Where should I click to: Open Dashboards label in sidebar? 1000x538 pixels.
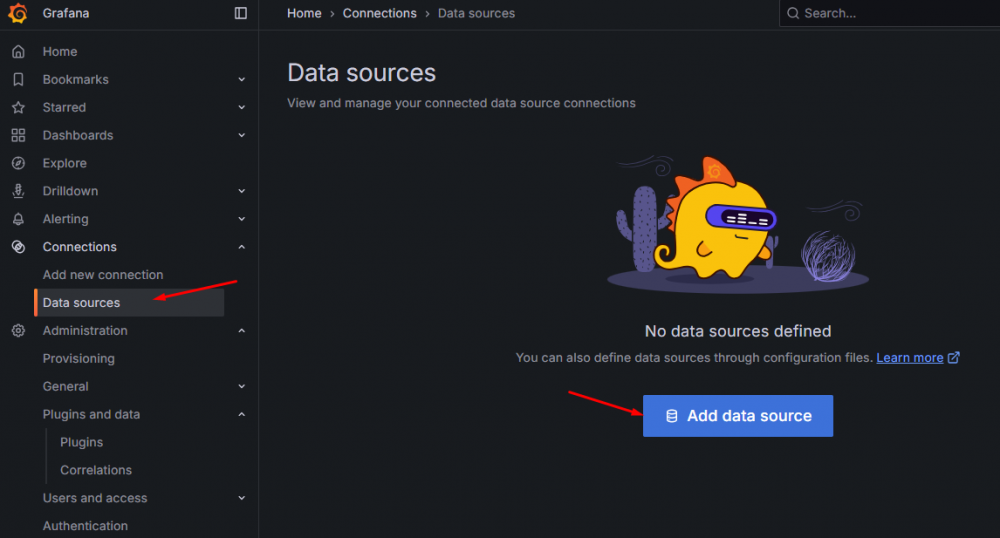78,135
